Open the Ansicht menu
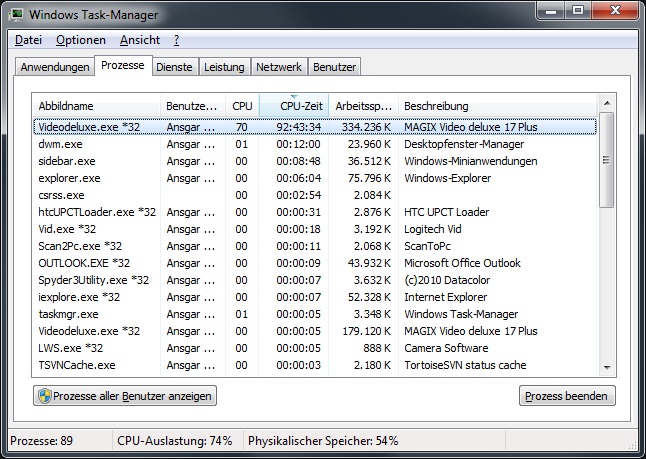 139,40
